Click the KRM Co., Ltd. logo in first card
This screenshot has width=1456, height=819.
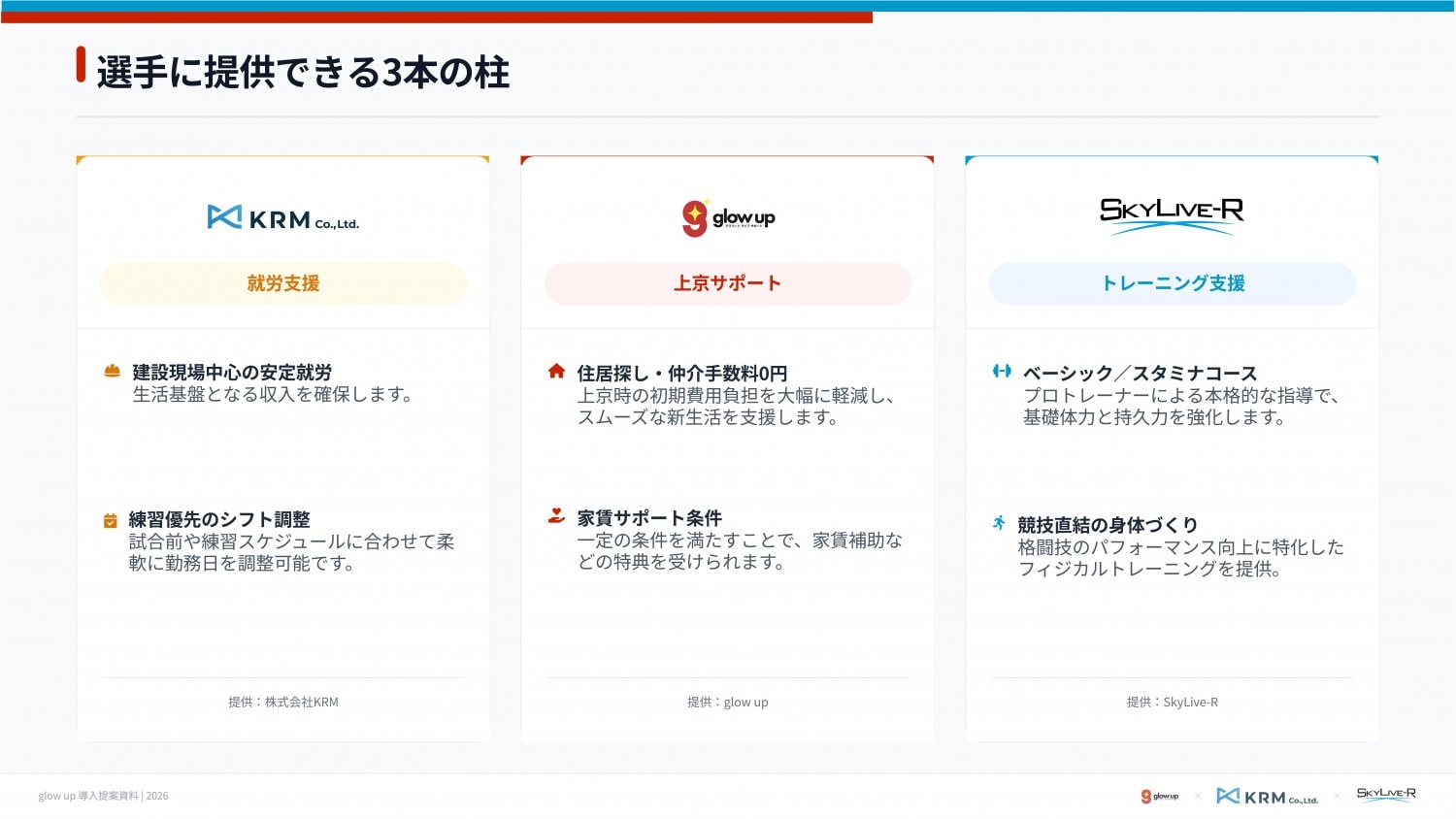pos(282,218)
